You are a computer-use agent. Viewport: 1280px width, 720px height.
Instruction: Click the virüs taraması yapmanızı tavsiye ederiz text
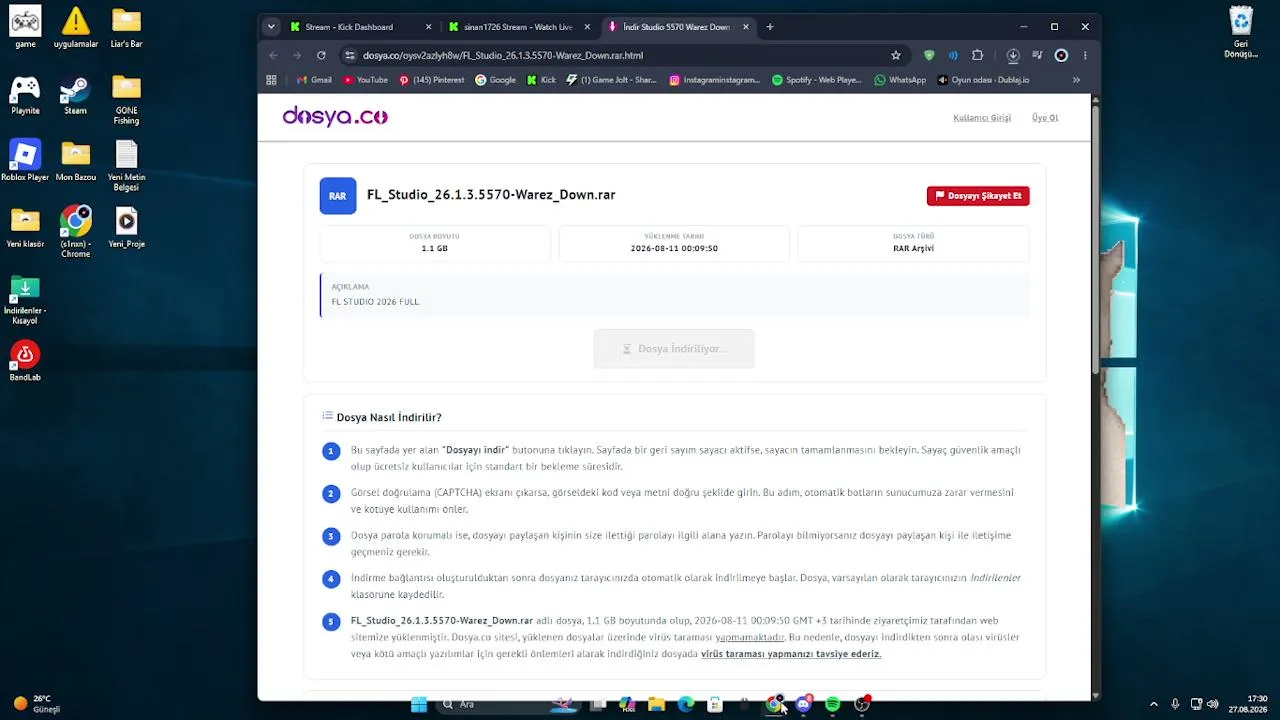point(791,654)
